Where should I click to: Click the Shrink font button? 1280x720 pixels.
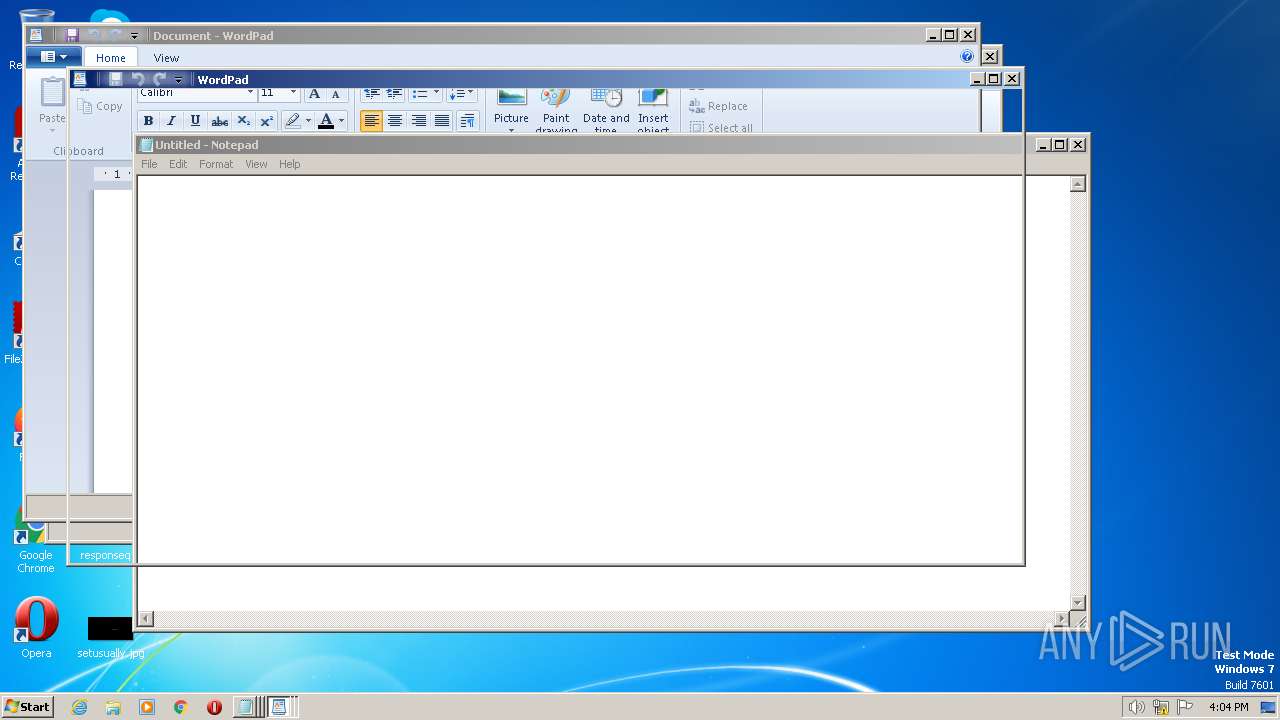pos(336,94)
